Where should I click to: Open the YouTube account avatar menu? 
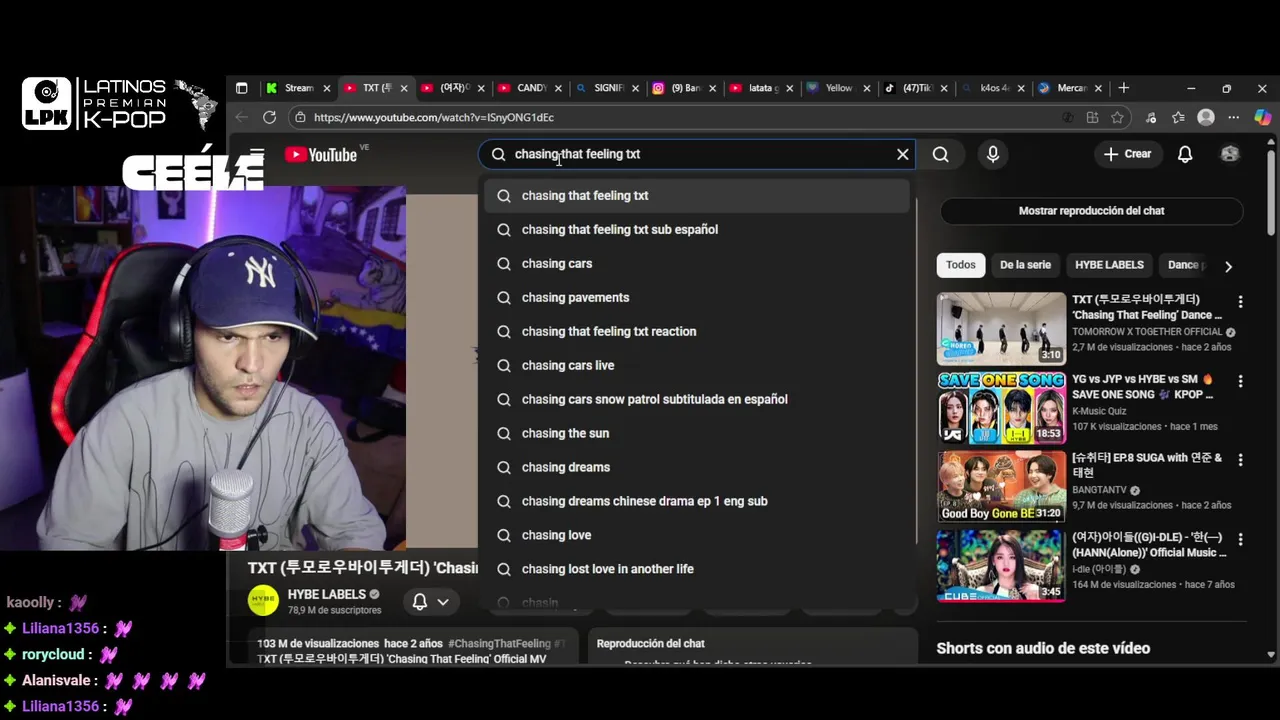point(1230,154)
